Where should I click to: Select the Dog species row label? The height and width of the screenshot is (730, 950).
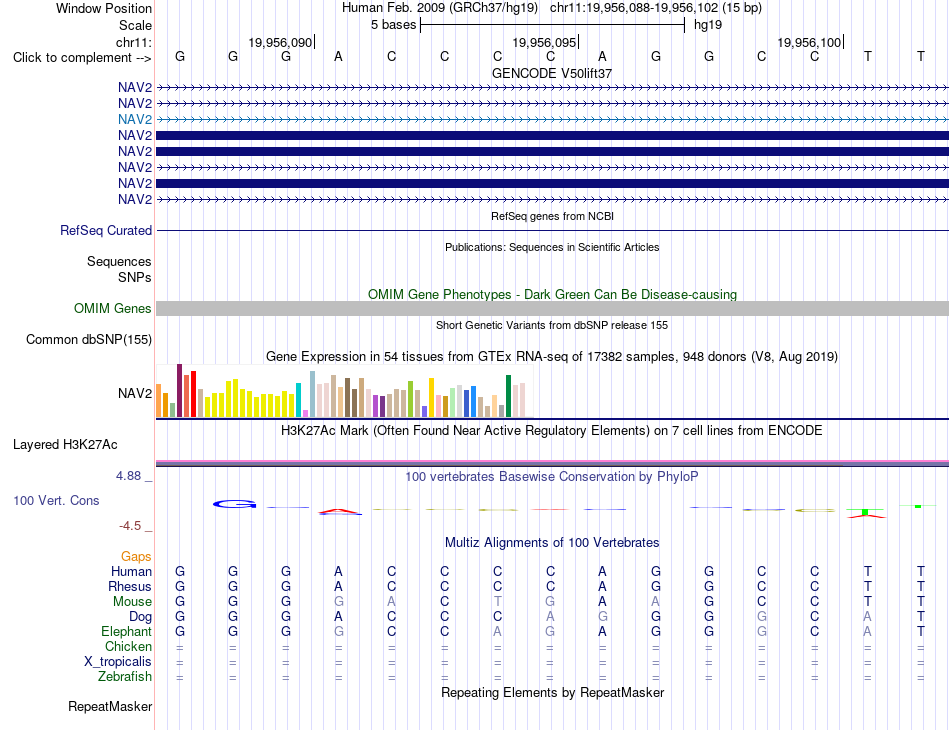pos(141,617)
